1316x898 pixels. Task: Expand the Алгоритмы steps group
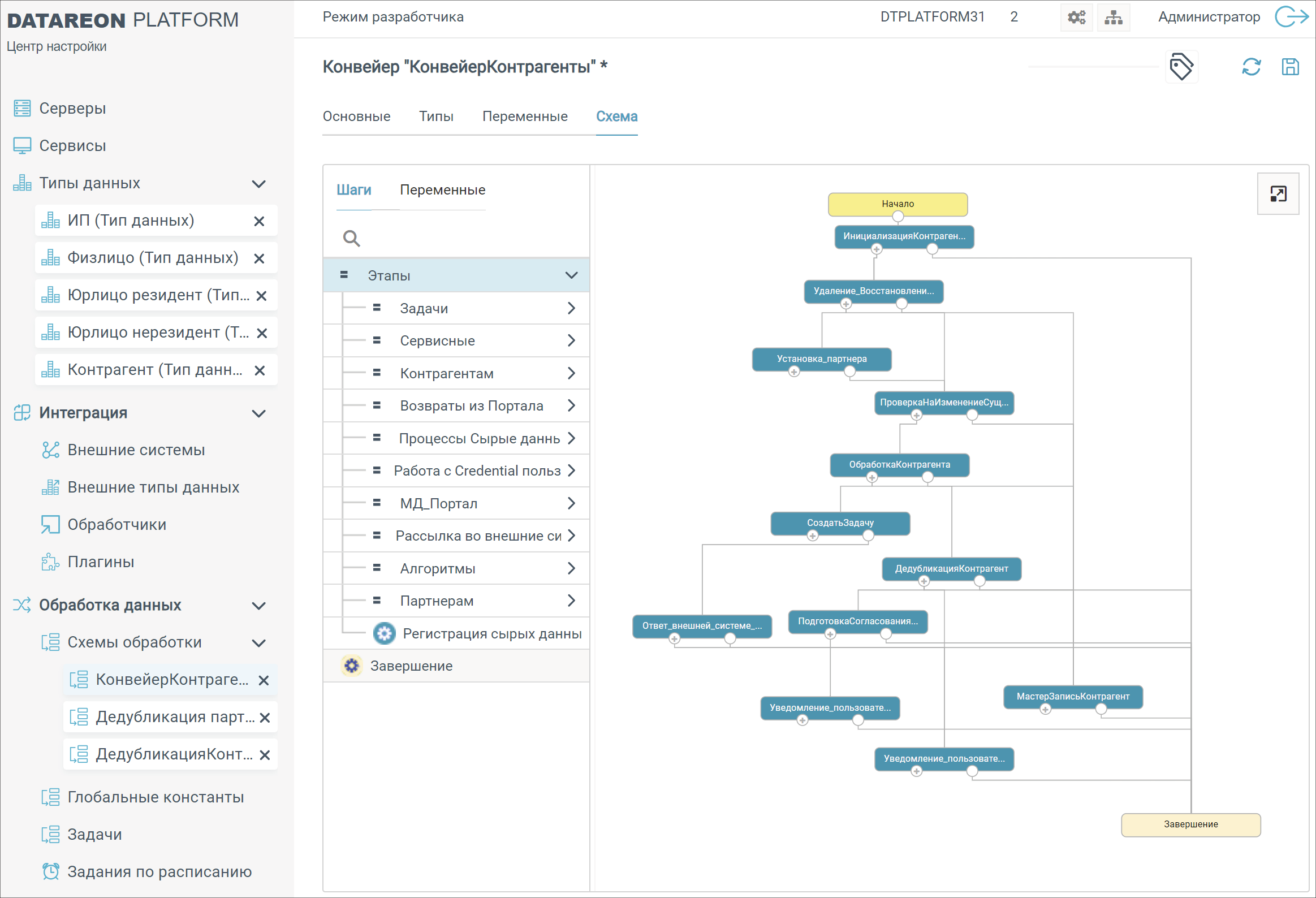click(571, 568)
